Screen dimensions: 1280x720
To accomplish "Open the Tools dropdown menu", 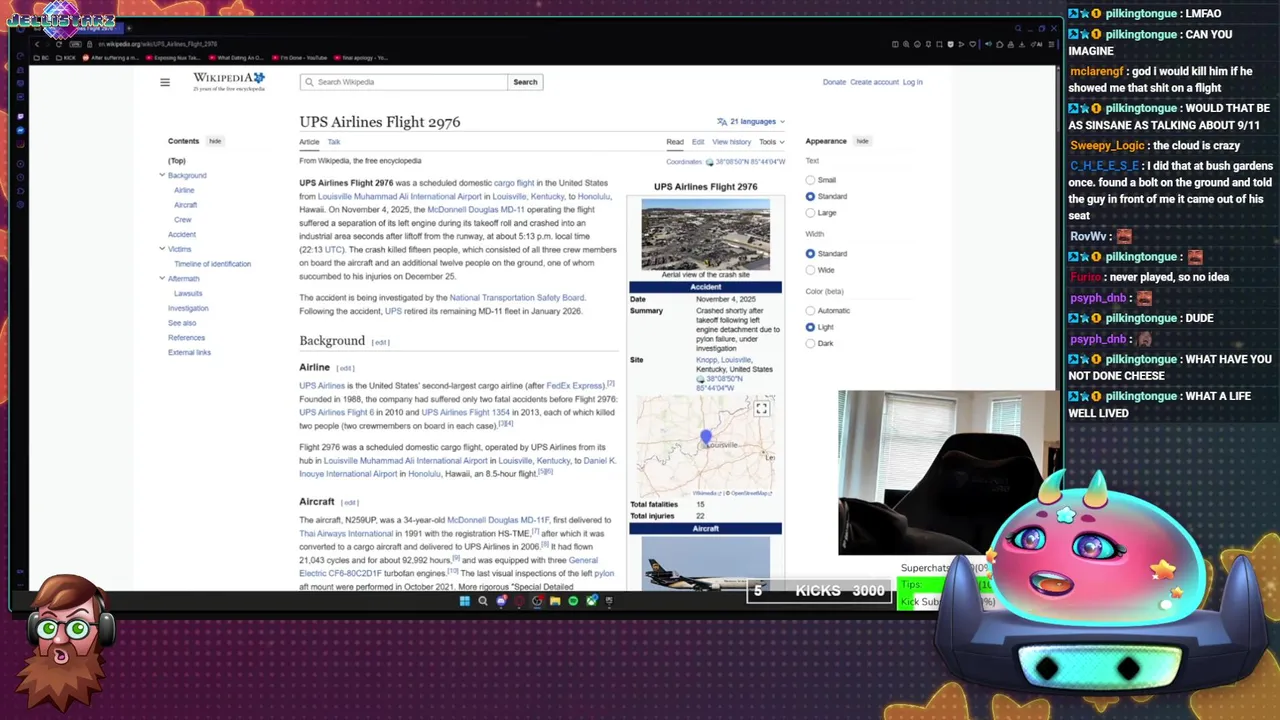I will pos(770,142).
